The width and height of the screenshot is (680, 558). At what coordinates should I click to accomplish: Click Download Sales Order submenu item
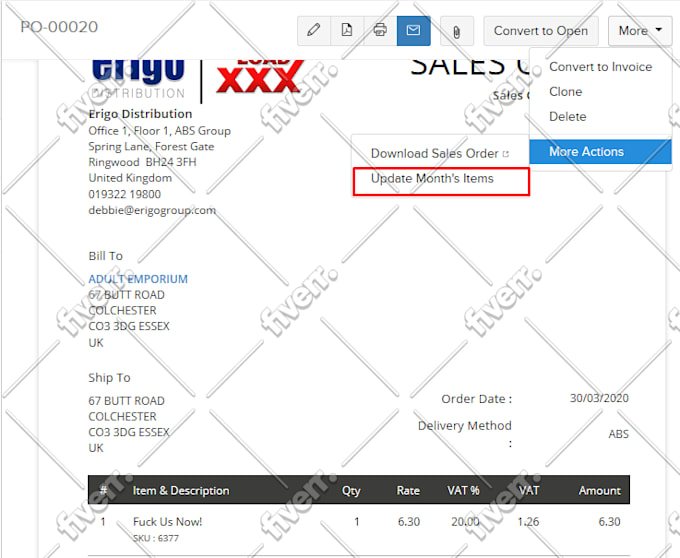tap(440, 153)
